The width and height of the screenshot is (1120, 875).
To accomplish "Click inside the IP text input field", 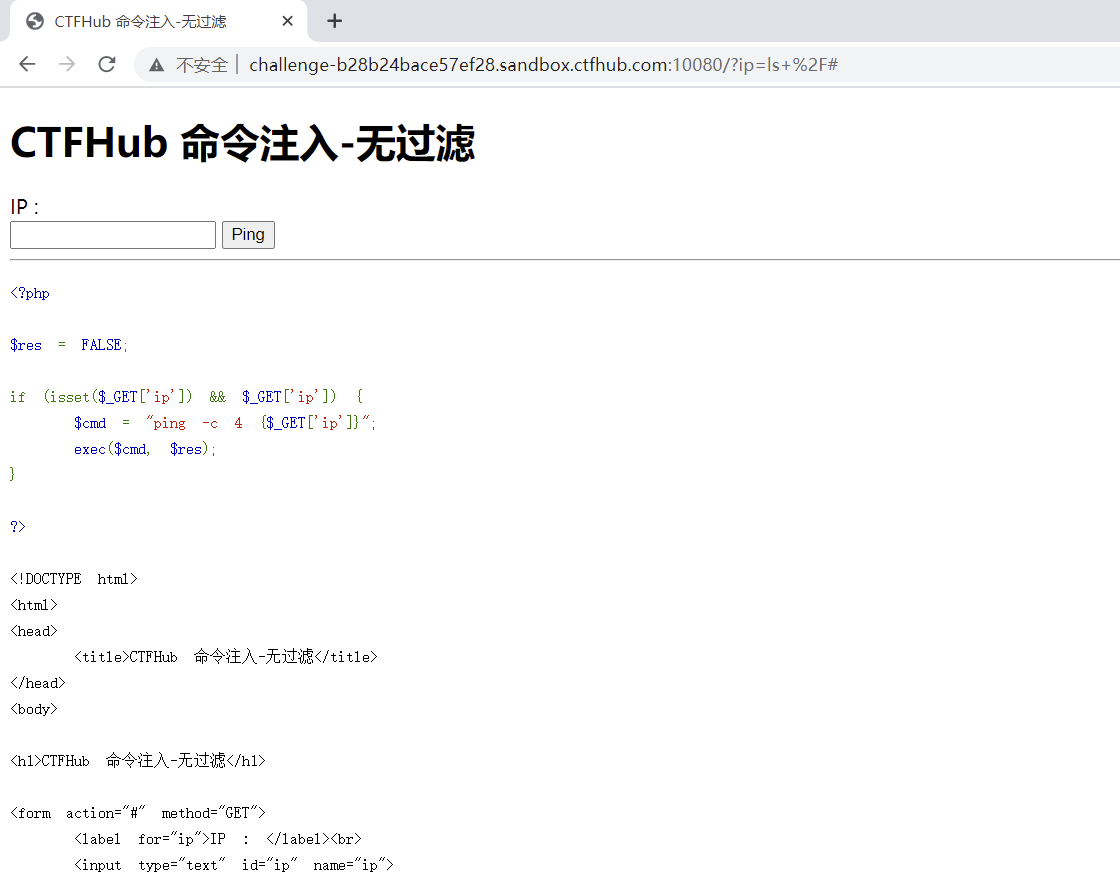I will (113, 235).
